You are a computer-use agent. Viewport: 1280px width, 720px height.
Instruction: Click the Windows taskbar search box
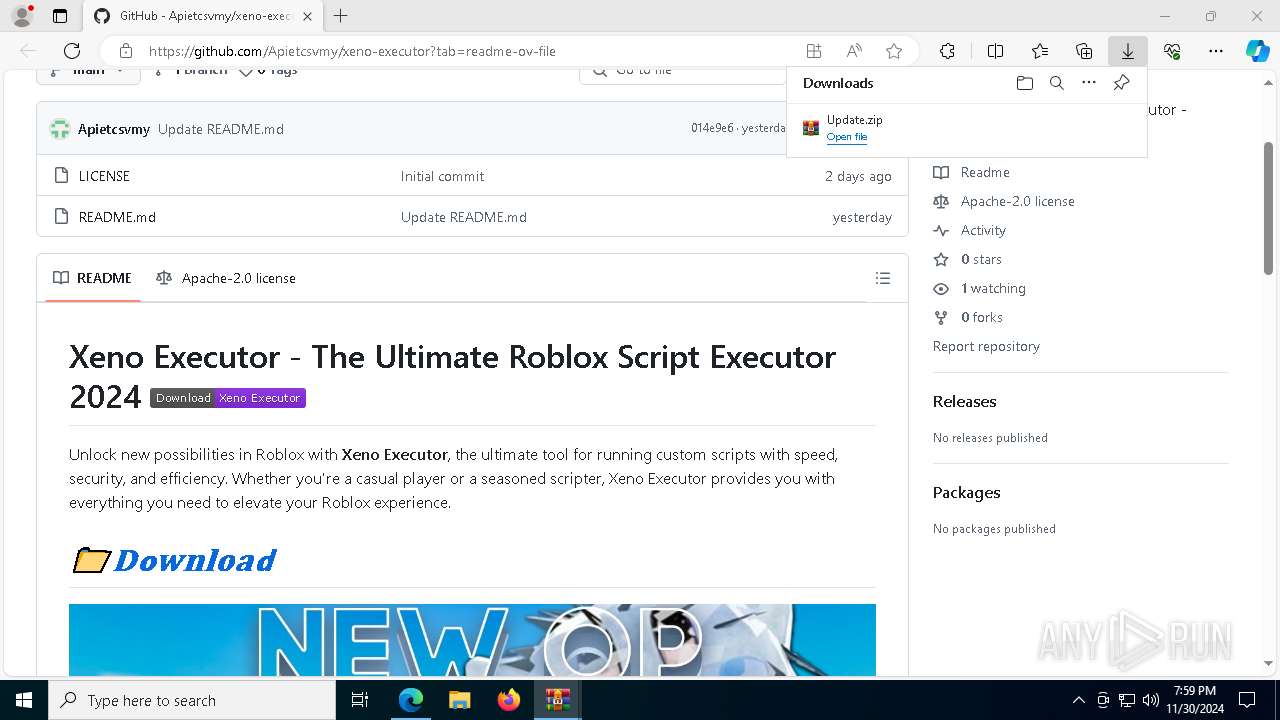click(192, 700)
